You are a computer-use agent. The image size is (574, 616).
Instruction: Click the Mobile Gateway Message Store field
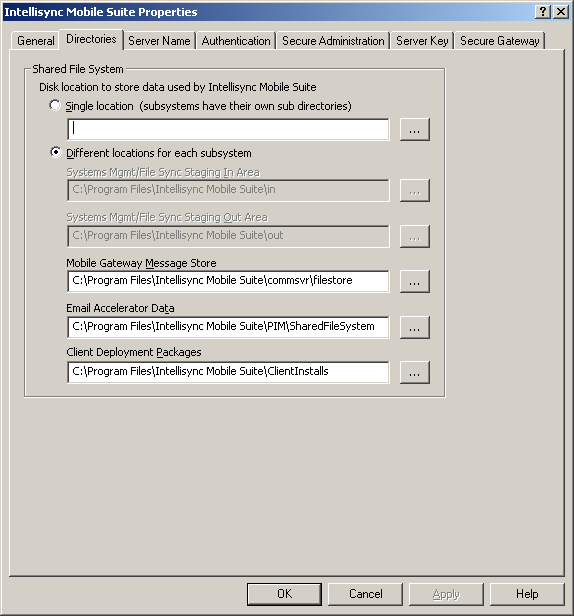(x=228, y=281)
